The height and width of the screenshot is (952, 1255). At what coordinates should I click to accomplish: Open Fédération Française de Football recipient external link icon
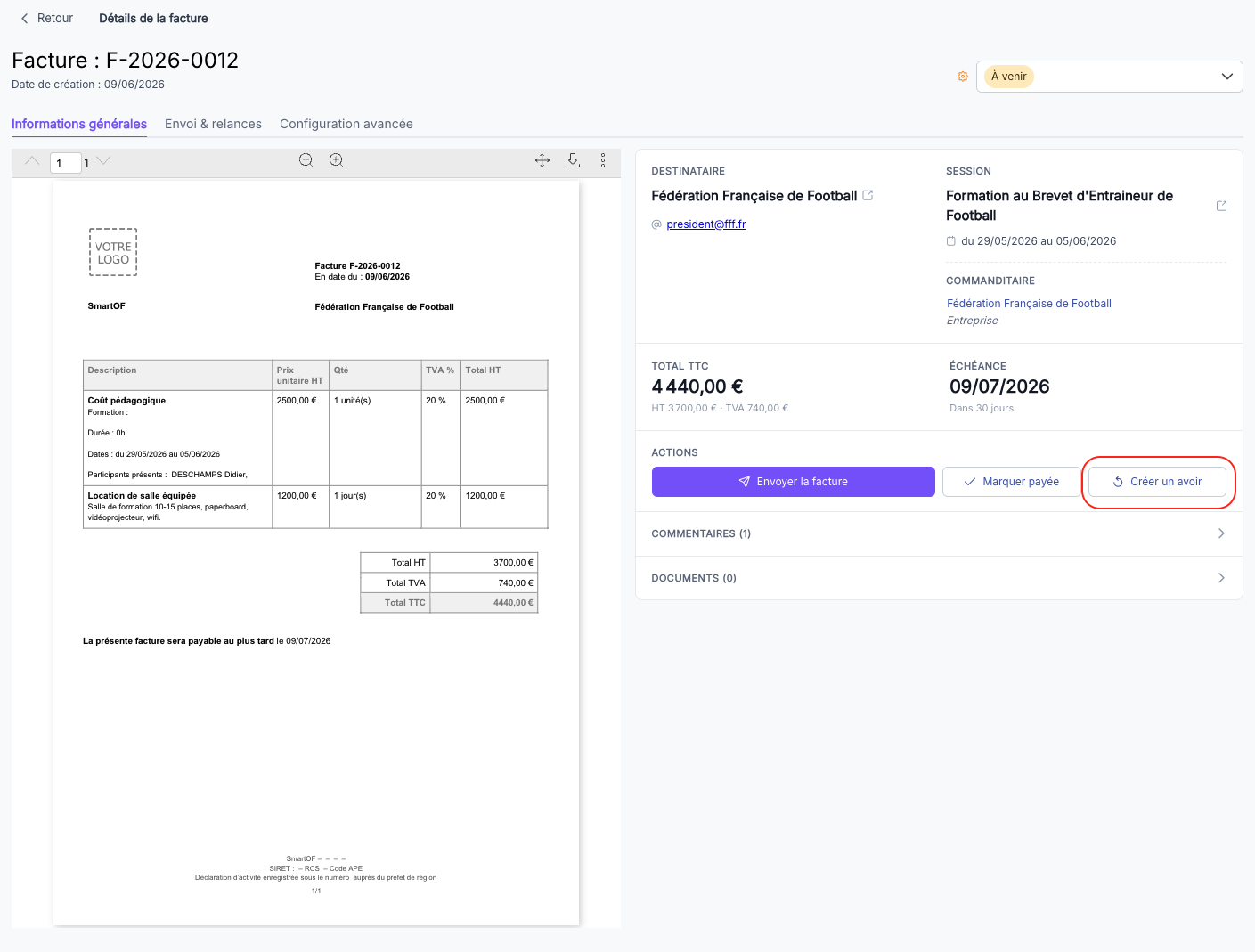(868, 195)
